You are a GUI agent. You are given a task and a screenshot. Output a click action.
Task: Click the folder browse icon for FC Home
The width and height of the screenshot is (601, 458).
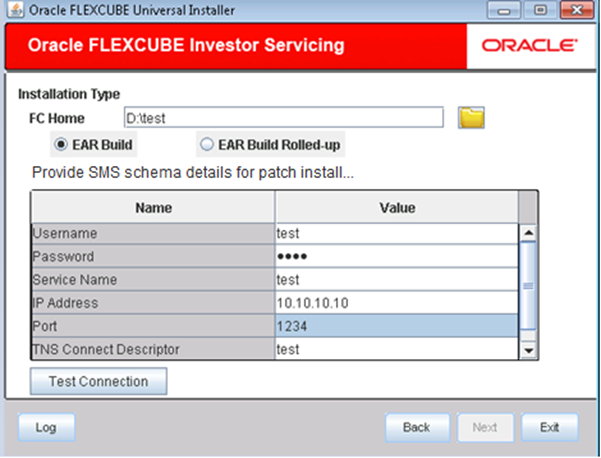(471, 118)
